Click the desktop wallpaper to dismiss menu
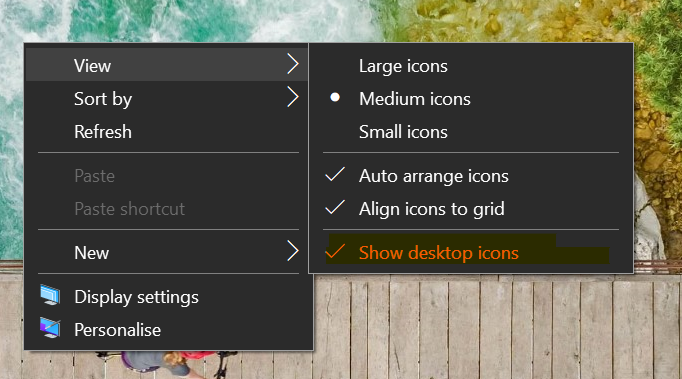The image size is (682, 379). 478,331
